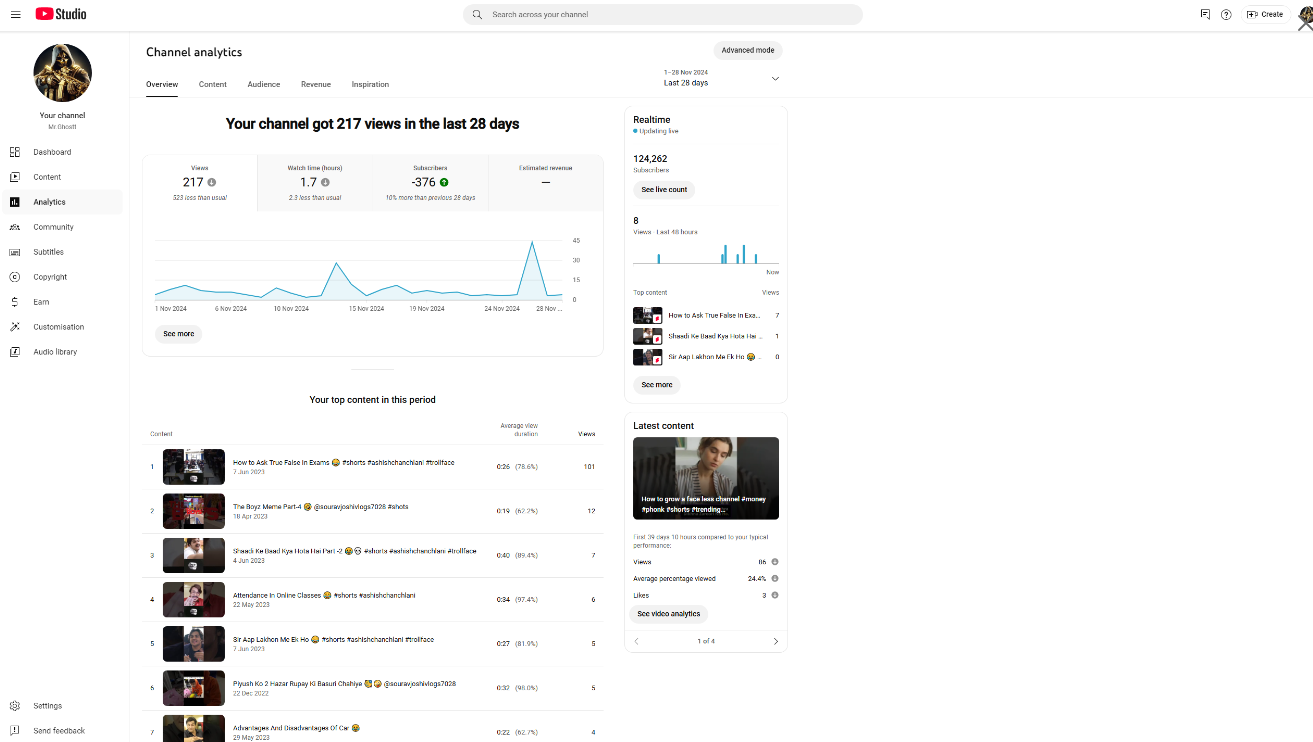Open account avatar in top right
The width and height of the screenshot is (1313, 742).
1304,13
